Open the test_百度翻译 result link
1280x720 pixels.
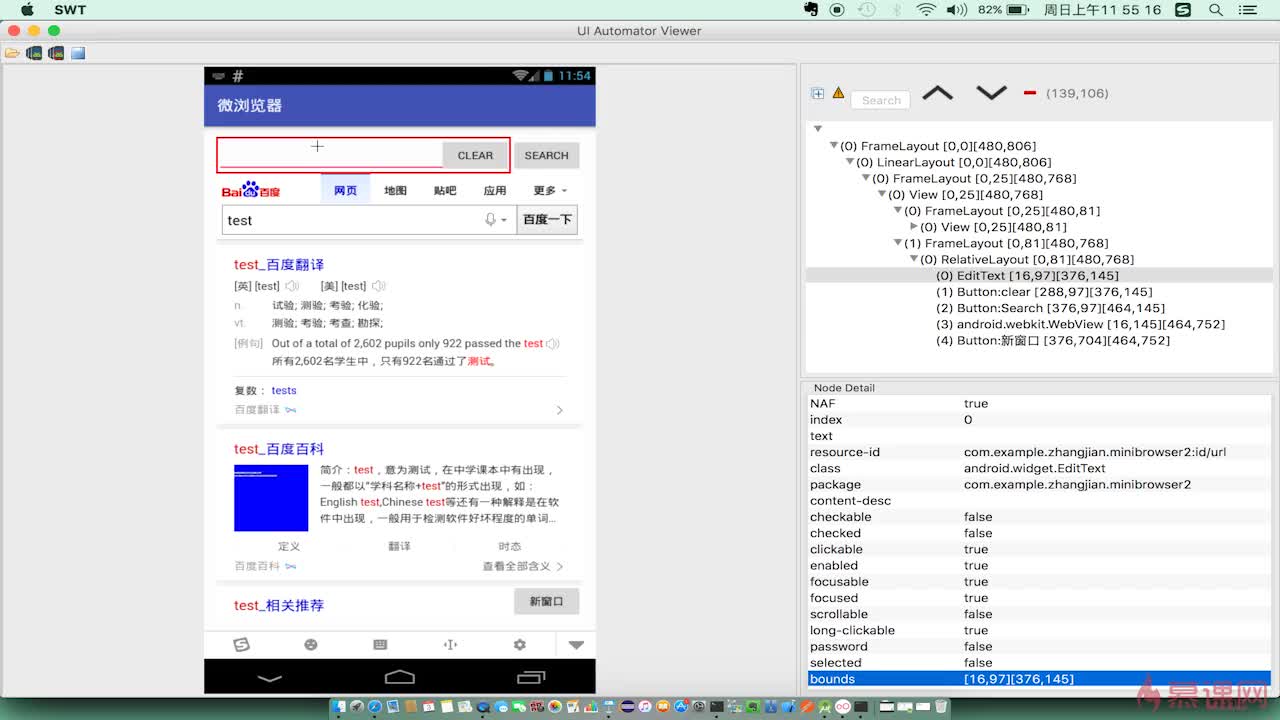[x=279, y=265]
